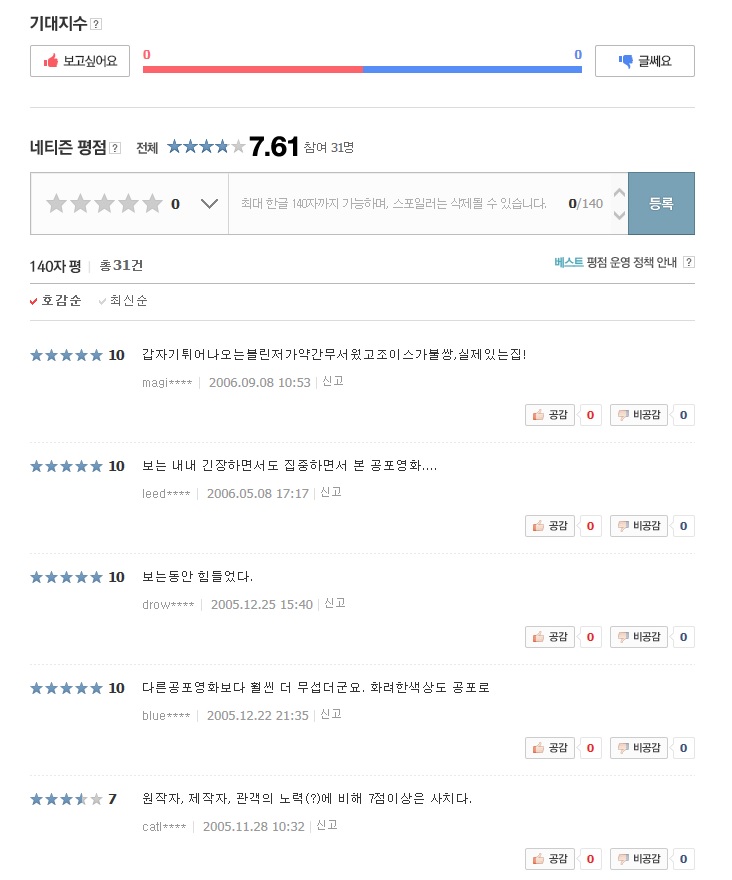Open the star rating dropdown arrow

209,204
